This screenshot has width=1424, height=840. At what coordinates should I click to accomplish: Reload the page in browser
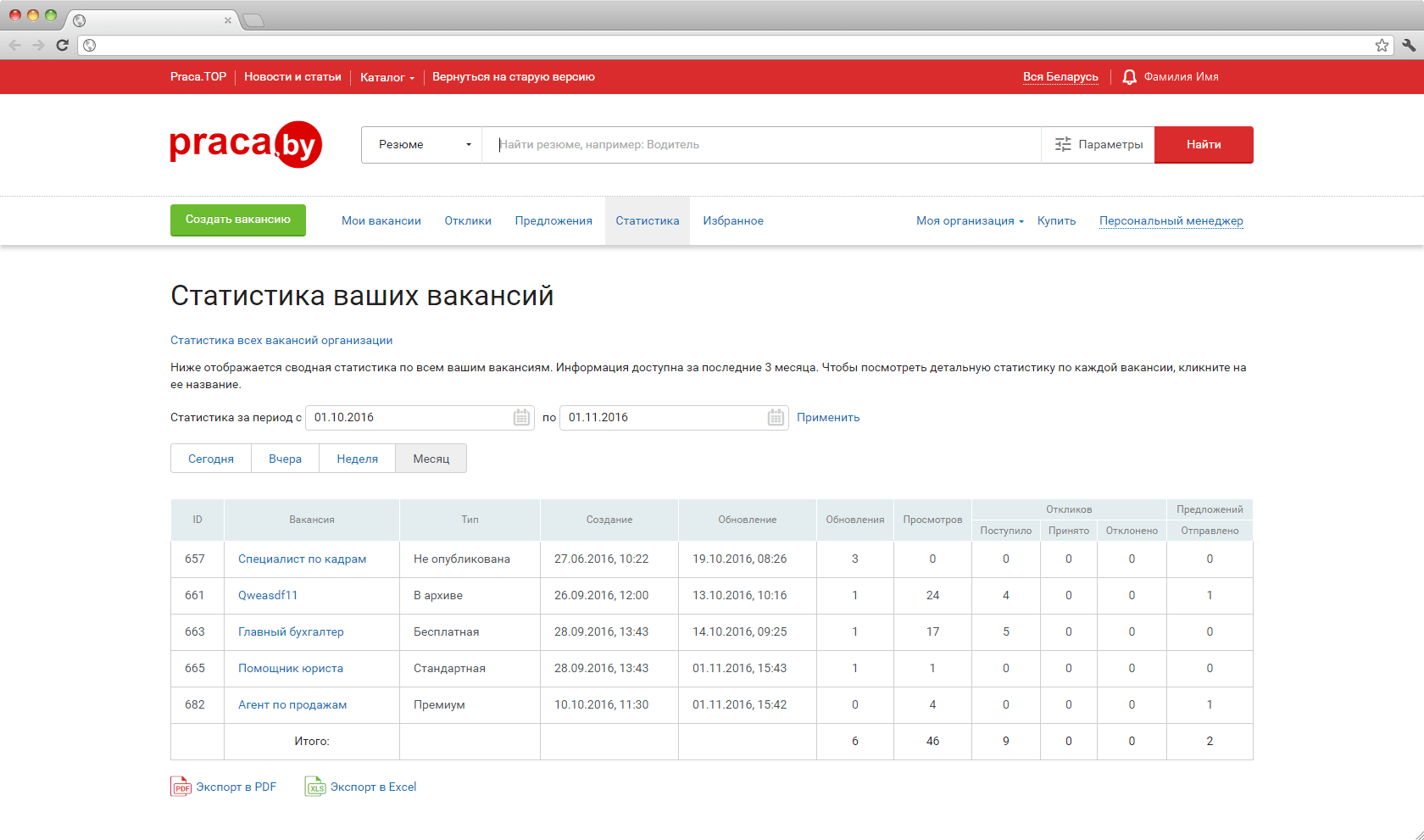click(62, 45)
